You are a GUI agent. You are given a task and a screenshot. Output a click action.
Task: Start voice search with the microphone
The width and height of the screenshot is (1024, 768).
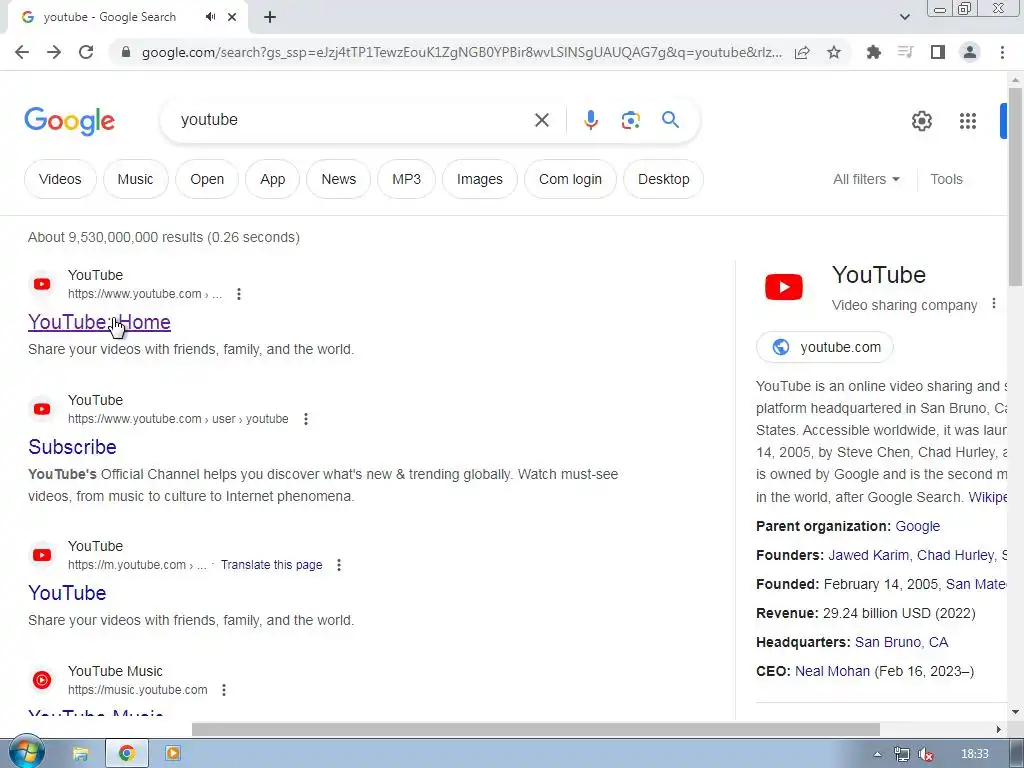(590, 120)
